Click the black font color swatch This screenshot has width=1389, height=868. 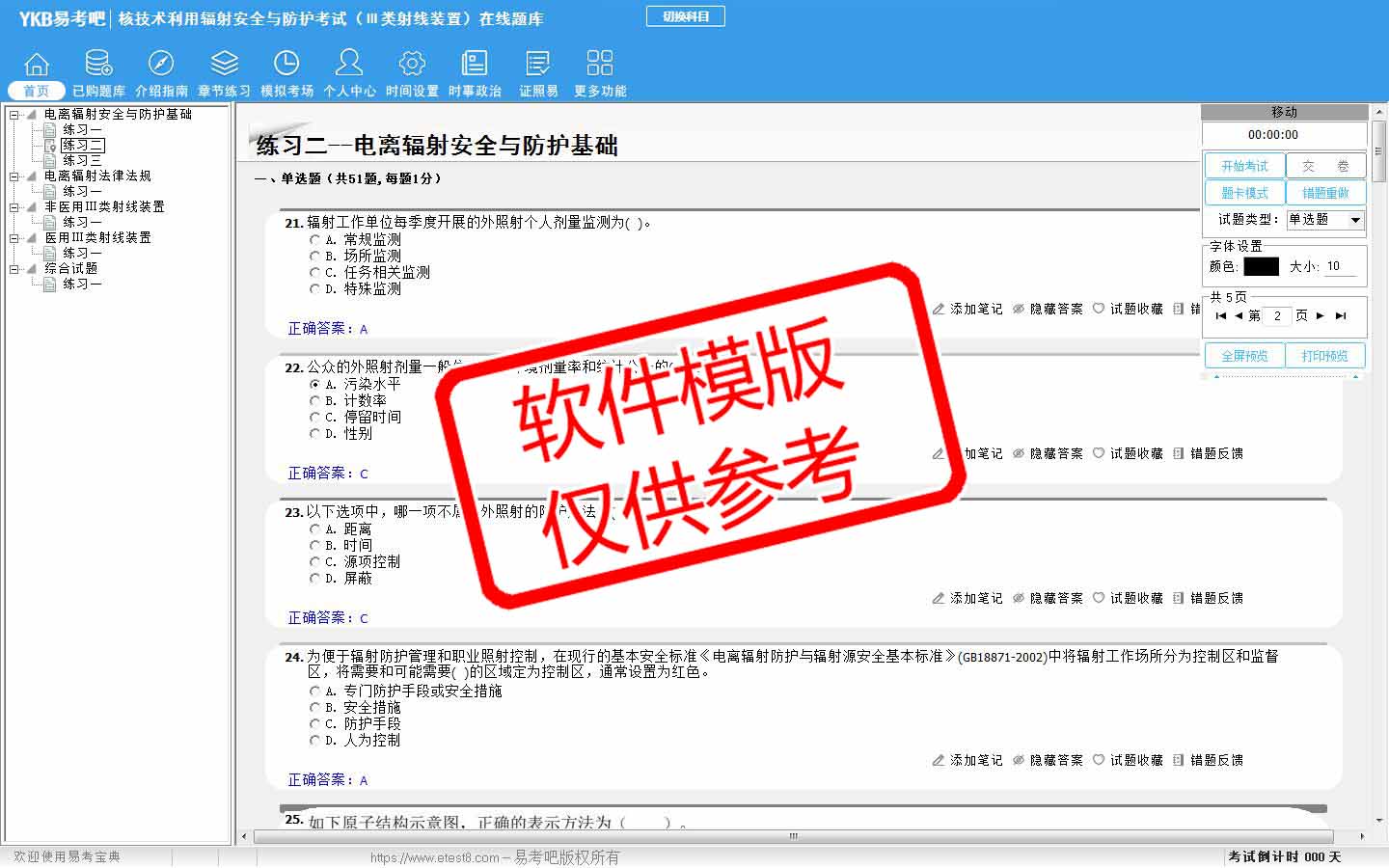pyautogui.click(x=1261, y=267)
